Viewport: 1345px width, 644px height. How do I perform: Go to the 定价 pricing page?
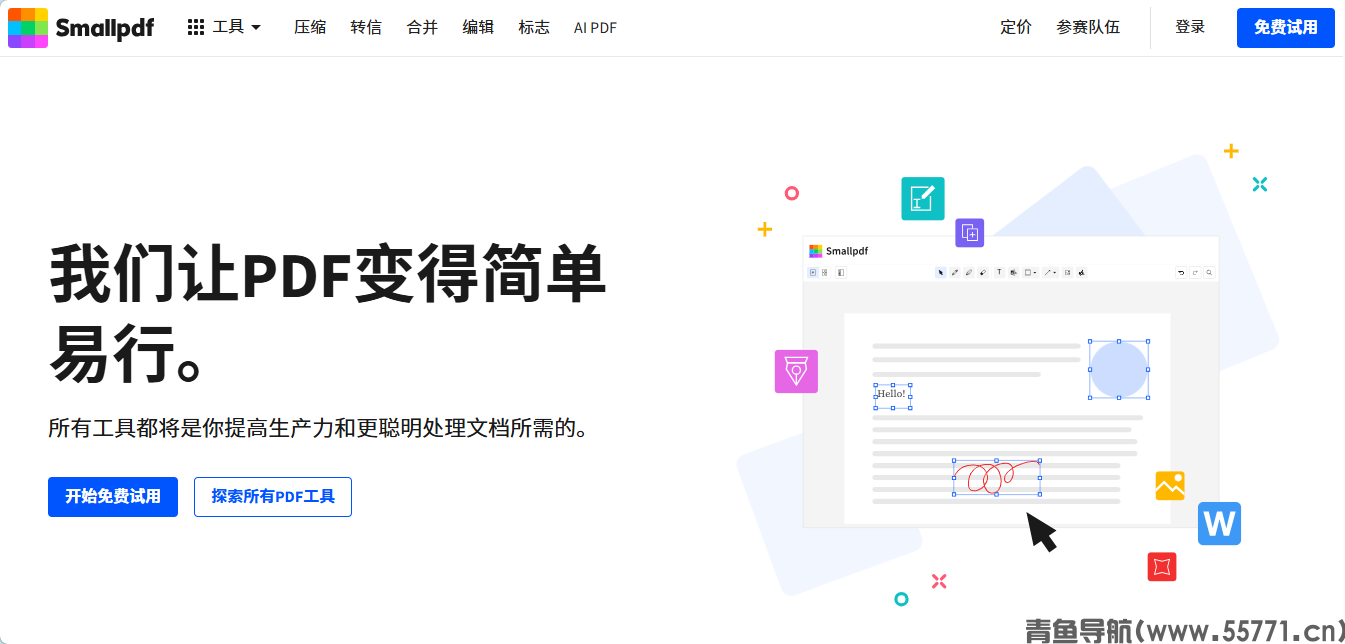click(x=1016, y=28)
